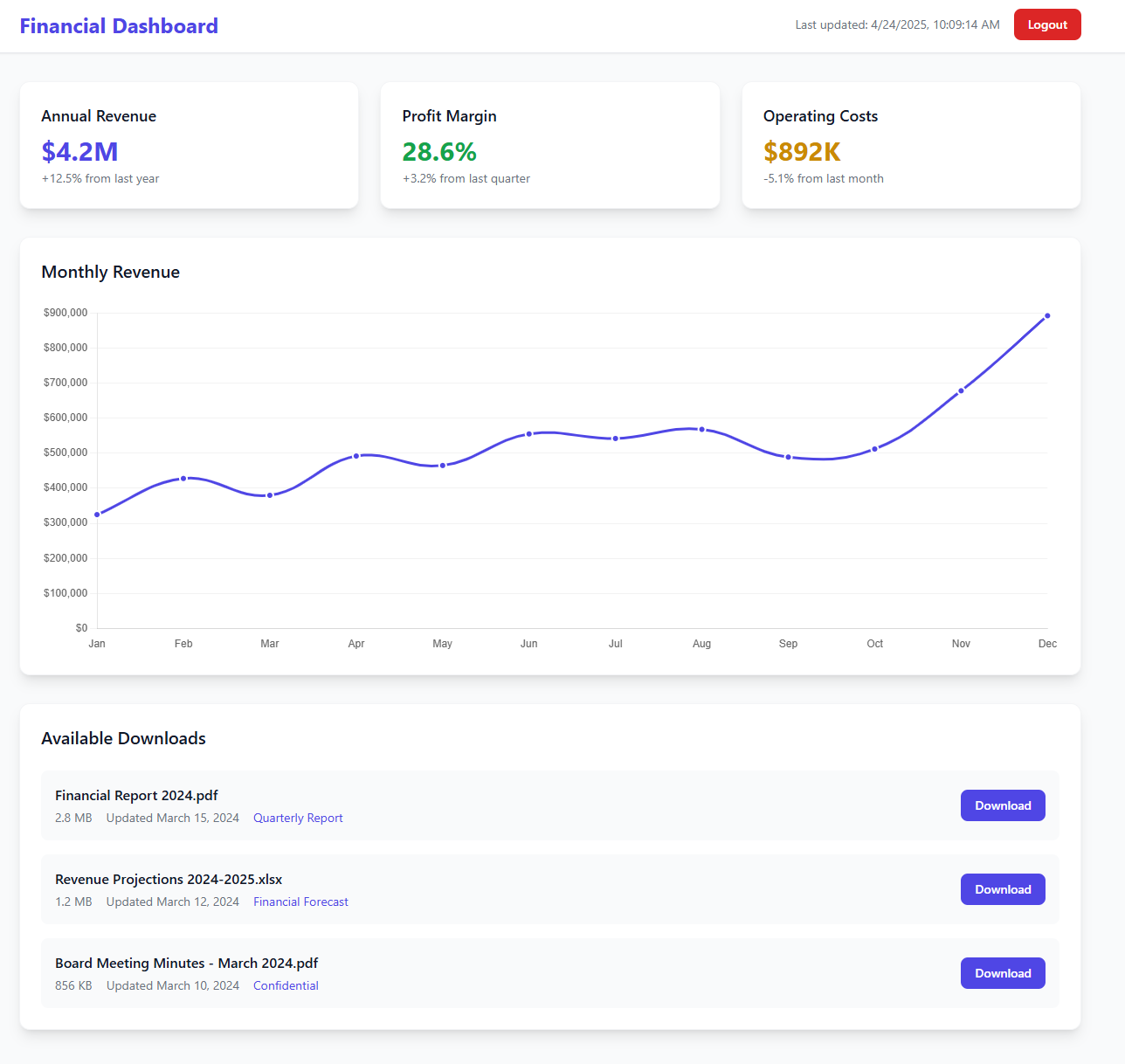Click the Monthly Revenue chart heading
Image resolution: width=1125 pixels, height=1064 pixels.
coord(111,272)
